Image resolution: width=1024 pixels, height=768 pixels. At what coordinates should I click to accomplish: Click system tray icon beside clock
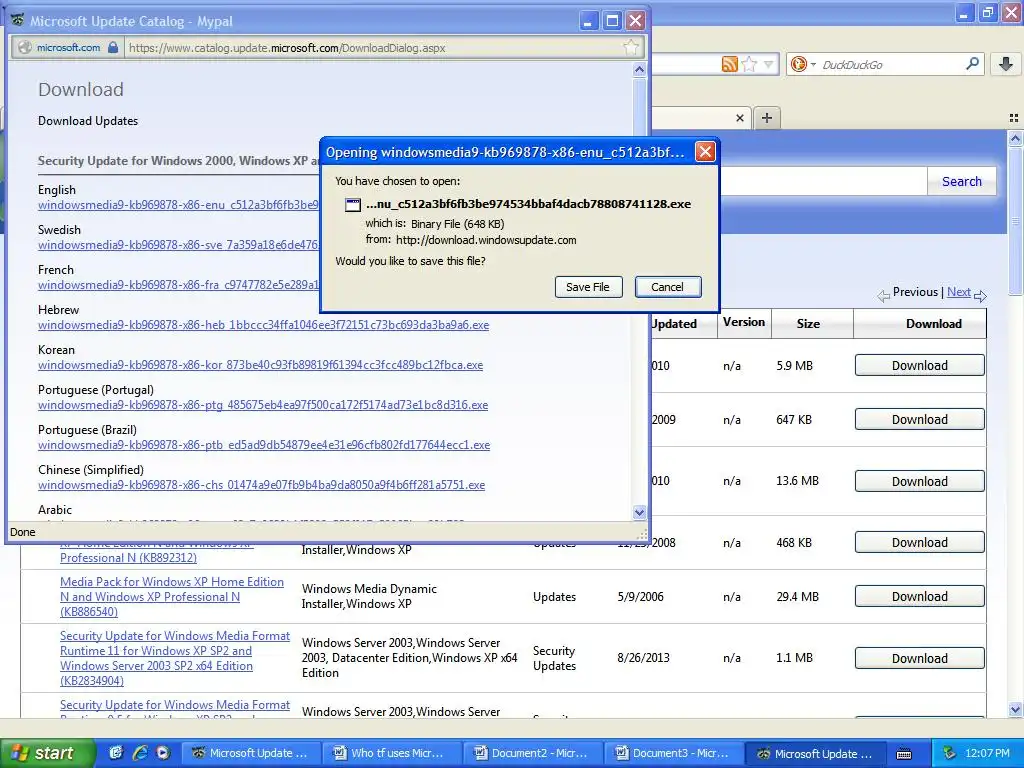[x=949, y=753]
